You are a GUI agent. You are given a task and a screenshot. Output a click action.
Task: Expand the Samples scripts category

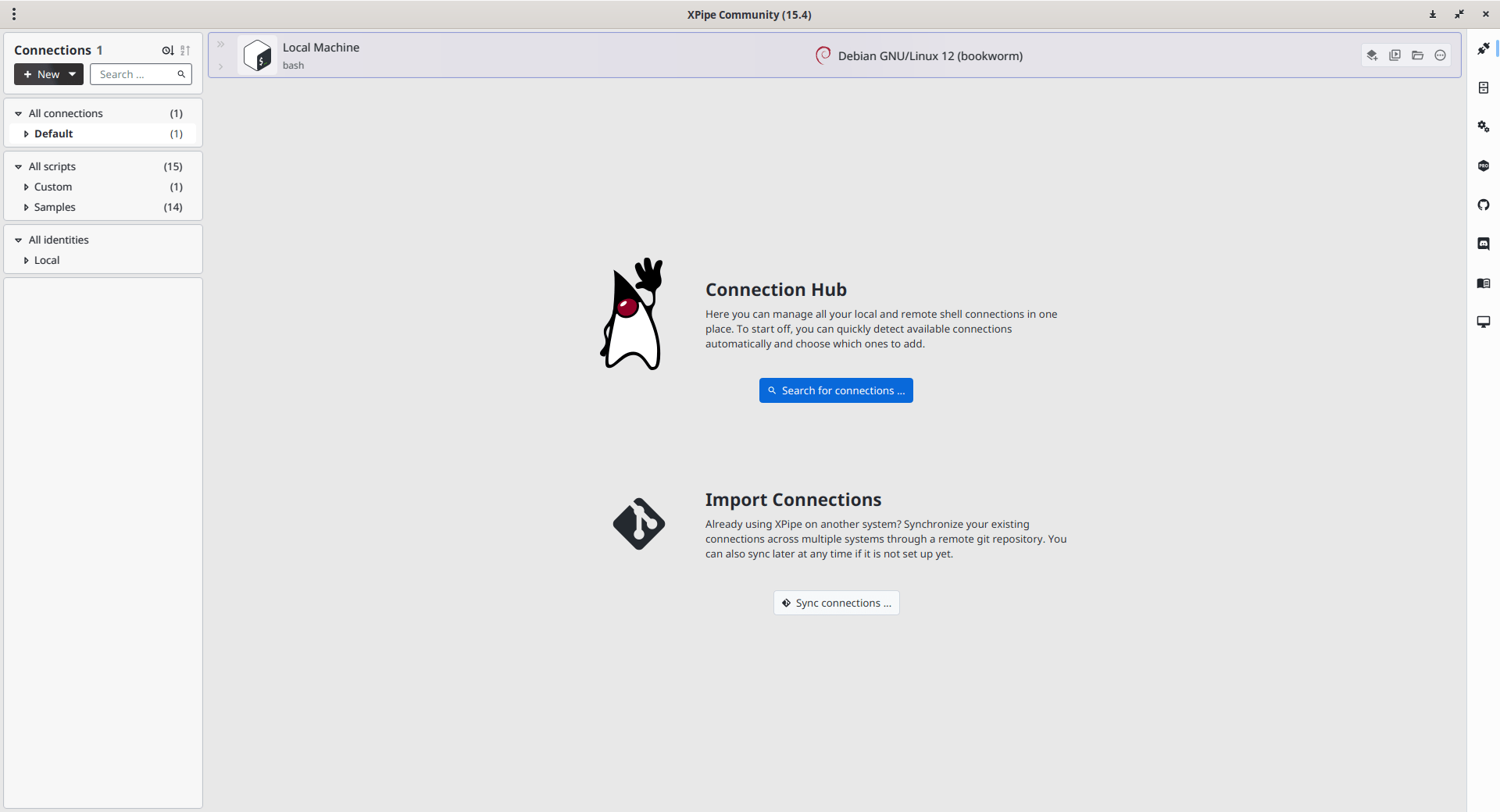point(26,207)
